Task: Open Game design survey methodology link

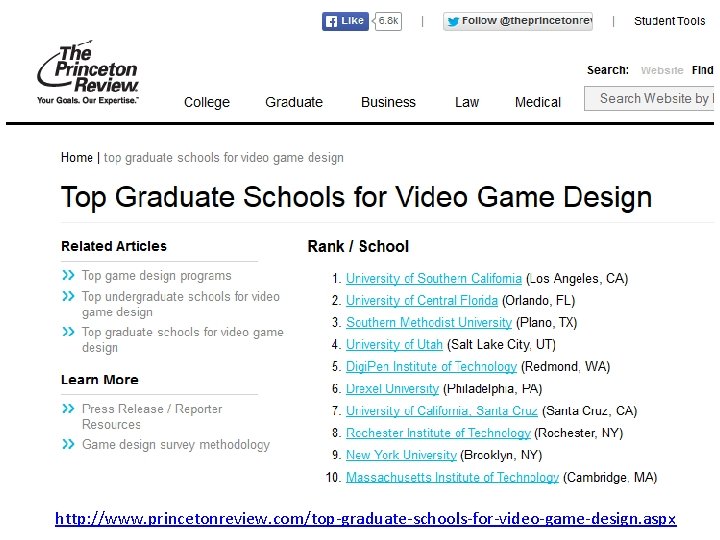Action: [176, 444]
